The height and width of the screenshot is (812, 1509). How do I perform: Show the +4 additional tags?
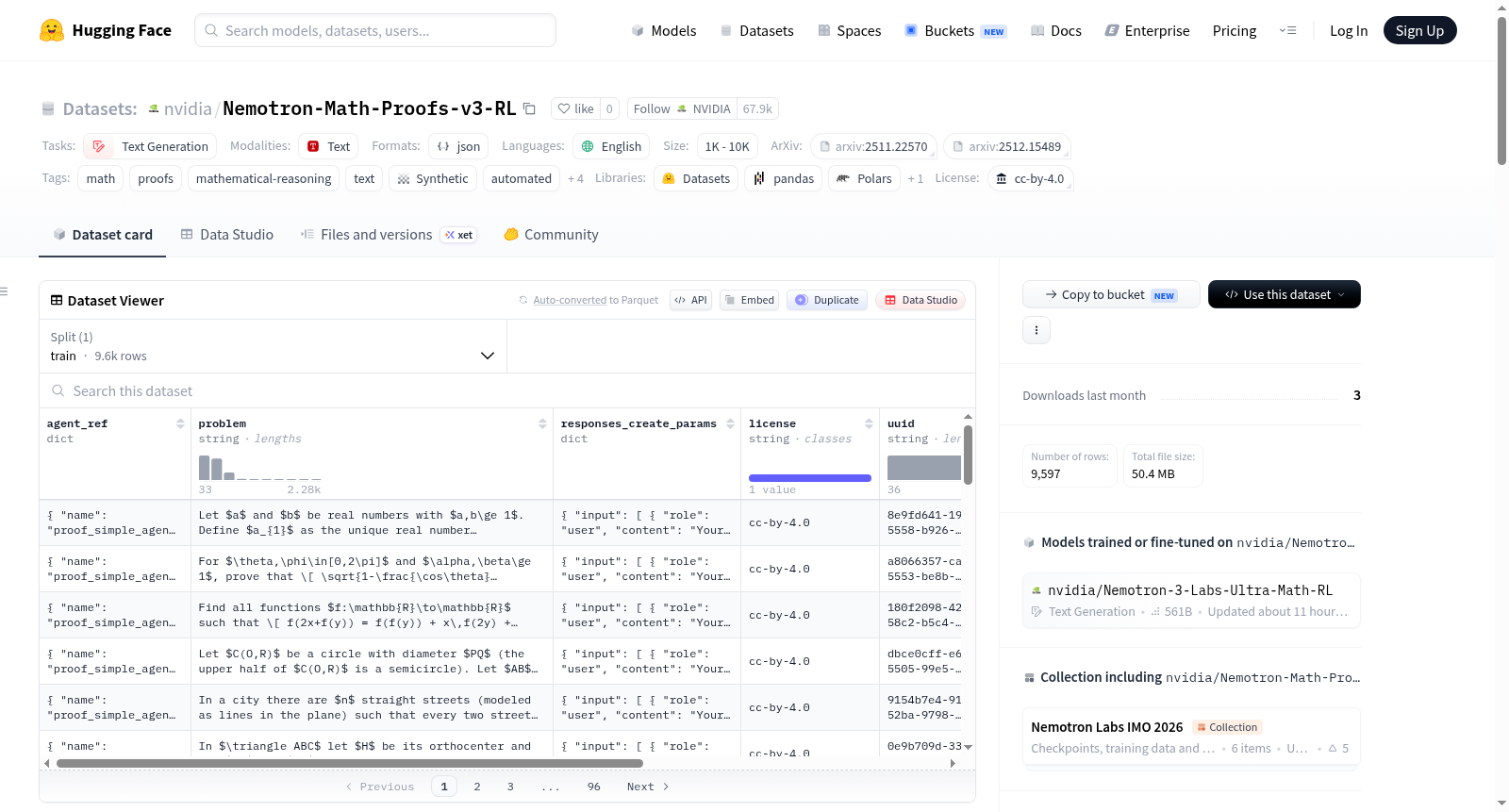coord(575,178)
